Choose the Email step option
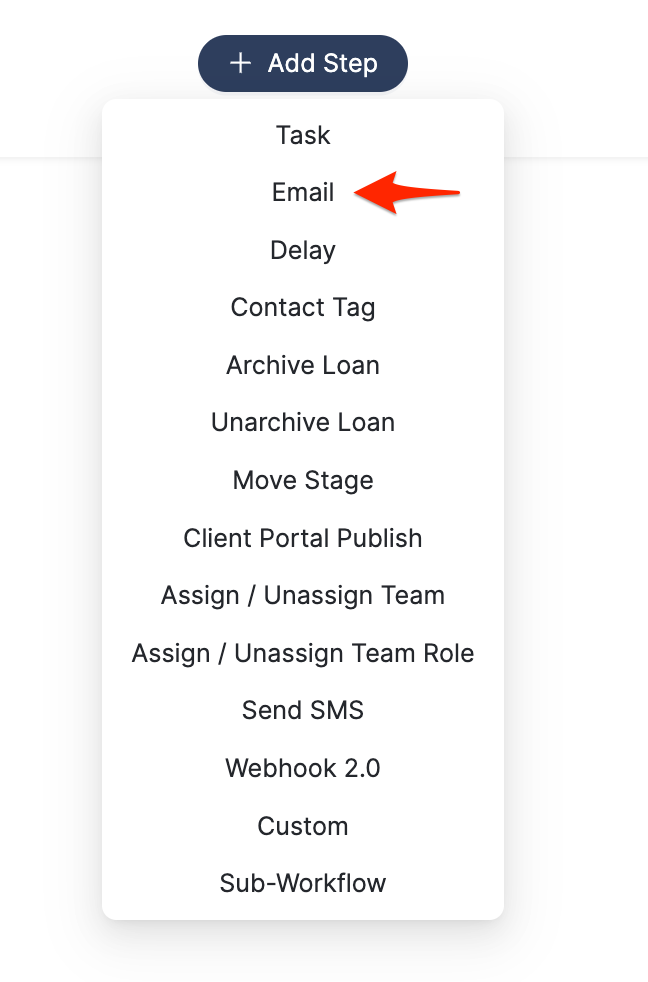 [303, 192]
